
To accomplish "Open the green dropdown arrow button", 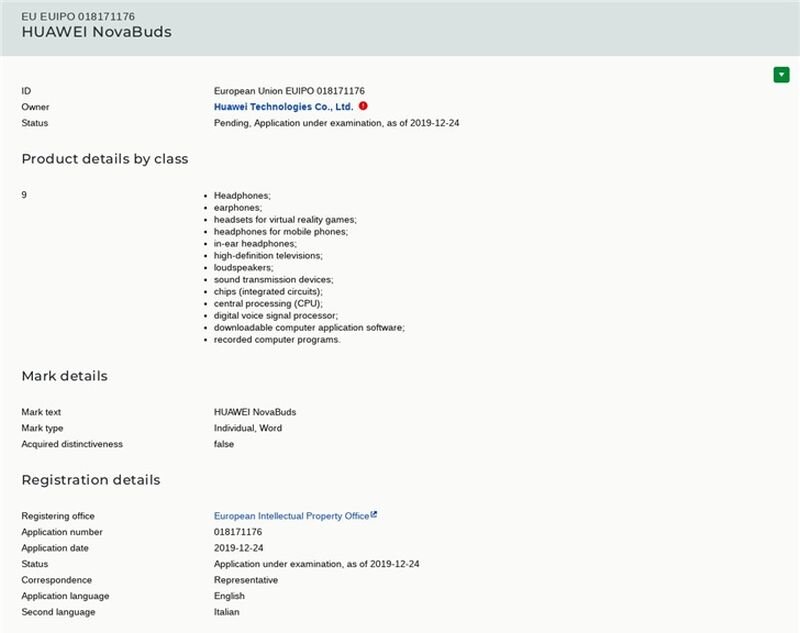I will 781,74.
